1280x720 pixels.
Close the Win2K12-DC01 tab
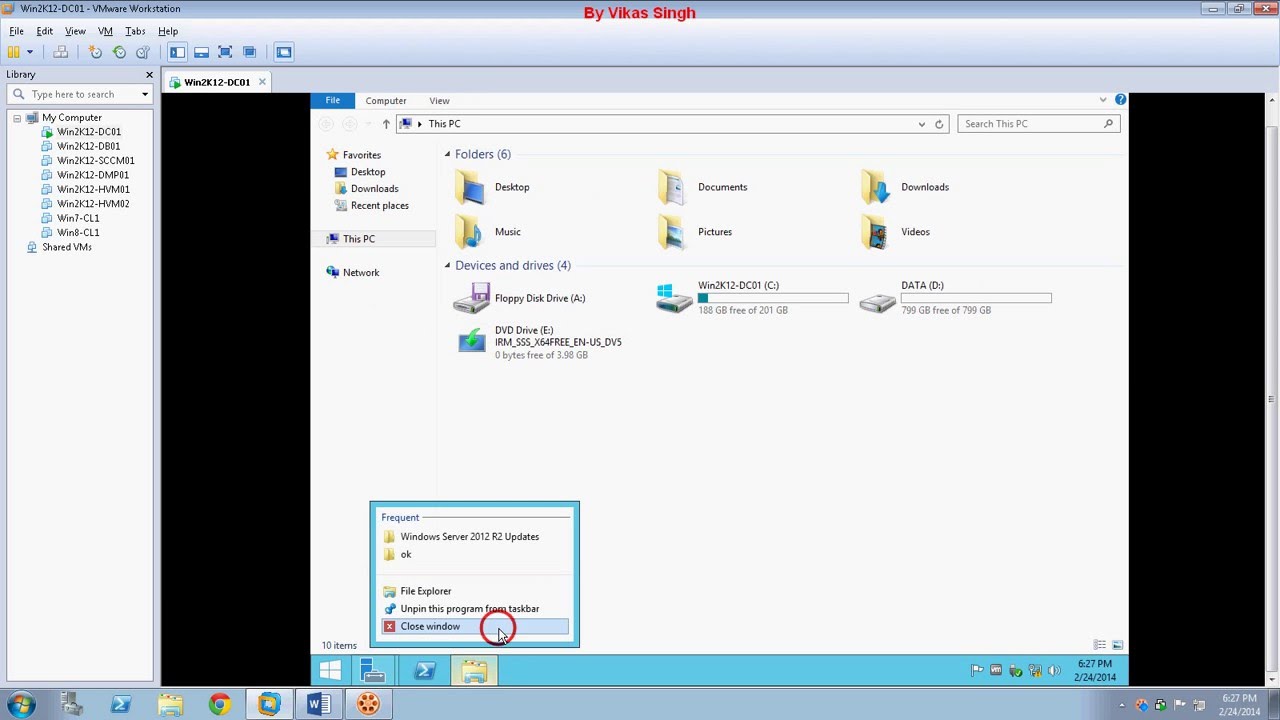[262, 82]
